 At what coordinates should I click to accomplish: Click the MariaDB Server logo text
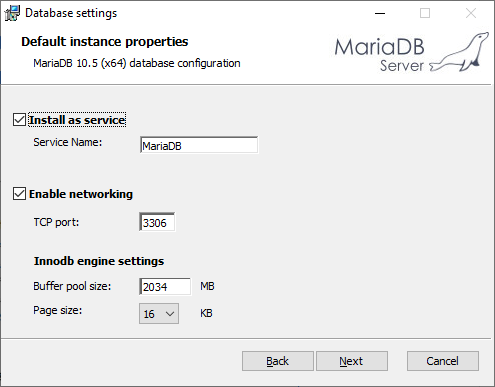tap(379, 55)
